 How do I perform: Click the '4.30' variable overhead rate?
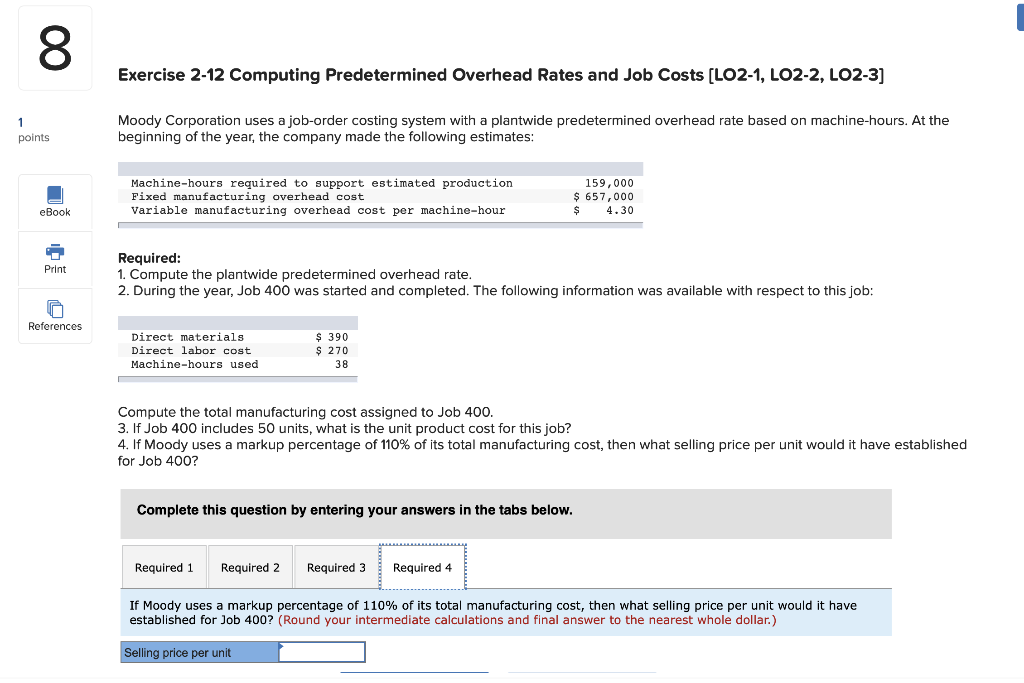(619, 210)
